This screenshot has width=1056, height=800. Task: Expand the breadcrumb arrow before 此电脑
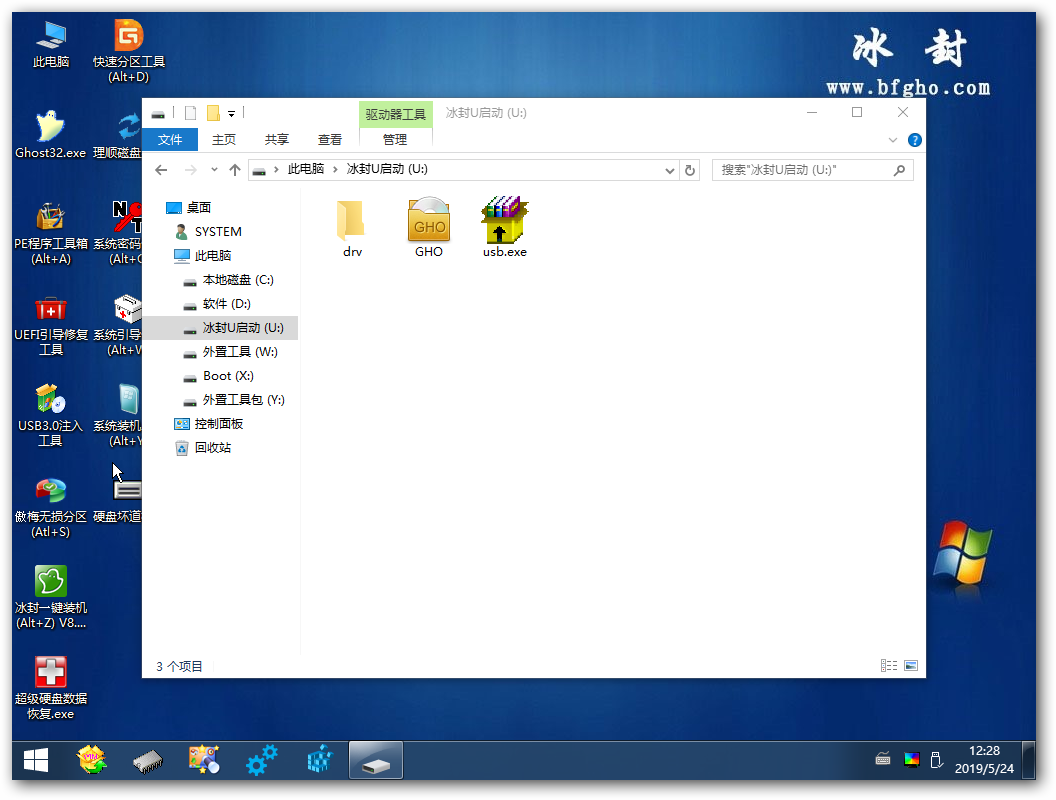[276, 169]
